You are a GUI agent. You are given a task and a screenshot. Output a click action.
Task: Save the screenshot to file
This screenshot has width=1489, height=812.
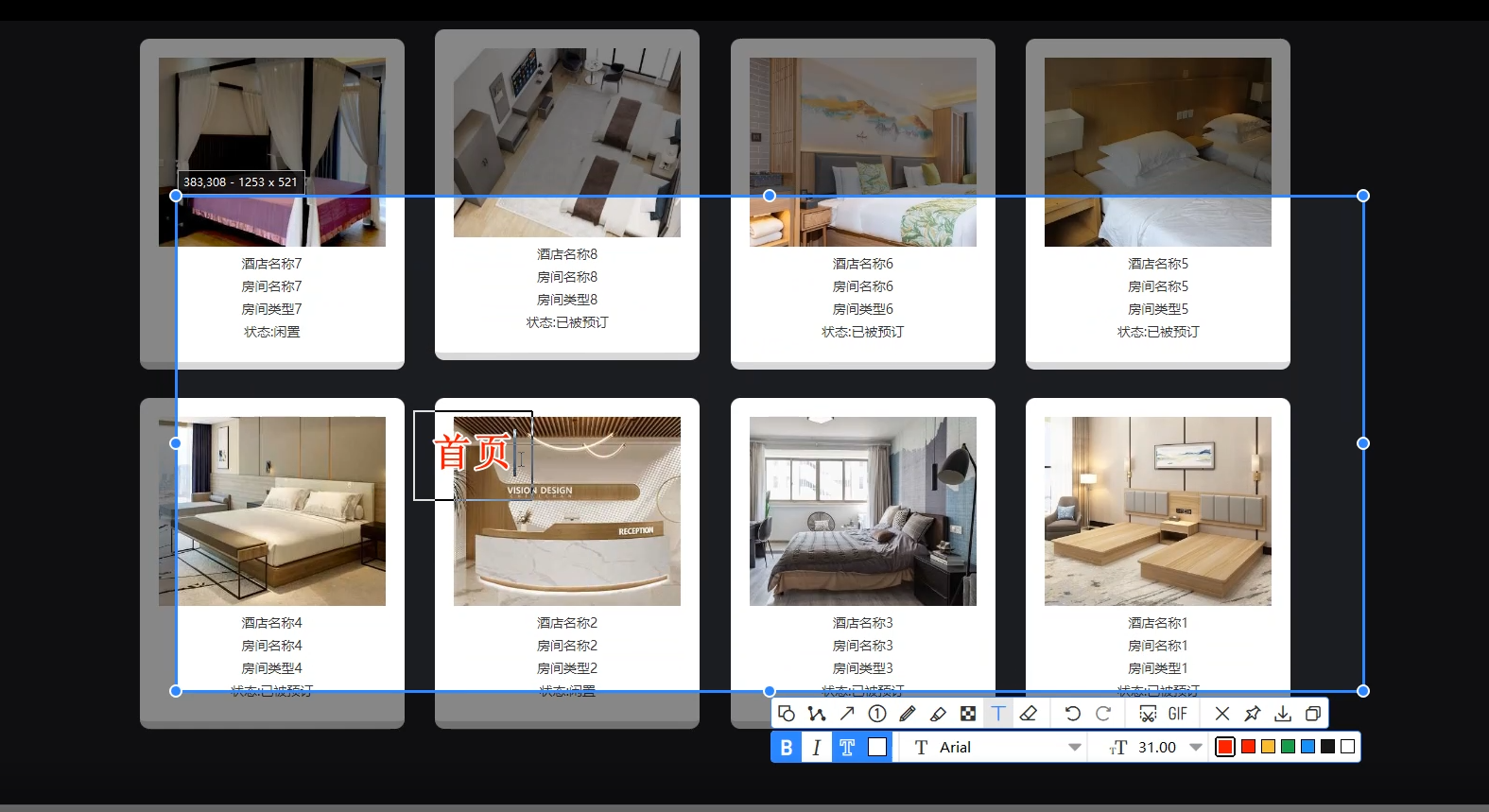(x=1283, y=714)
